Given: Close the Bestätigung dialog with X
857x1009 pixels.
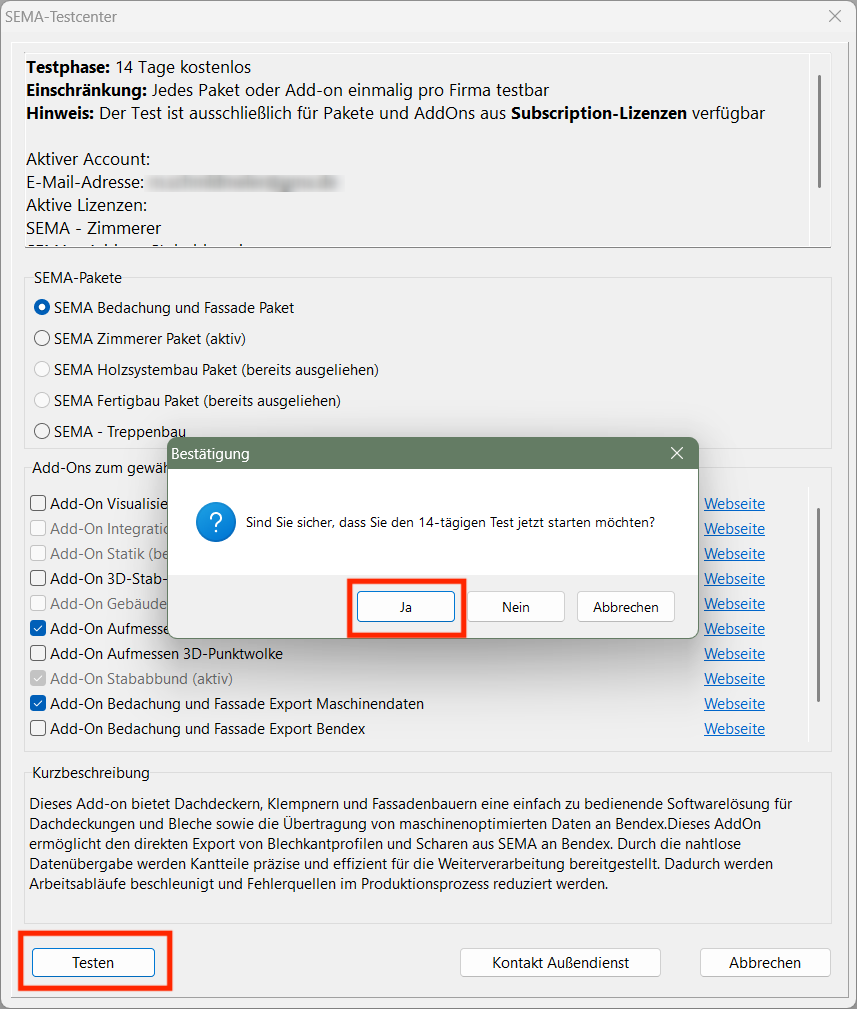Looking at the screenshot, I should (677, 453).
